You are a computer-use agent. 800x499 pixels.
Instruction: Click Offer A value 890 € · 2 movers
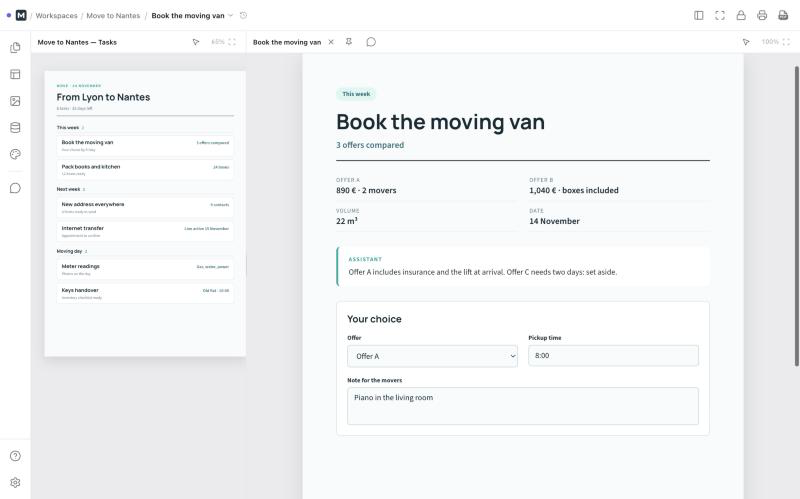tap(366, 190)
